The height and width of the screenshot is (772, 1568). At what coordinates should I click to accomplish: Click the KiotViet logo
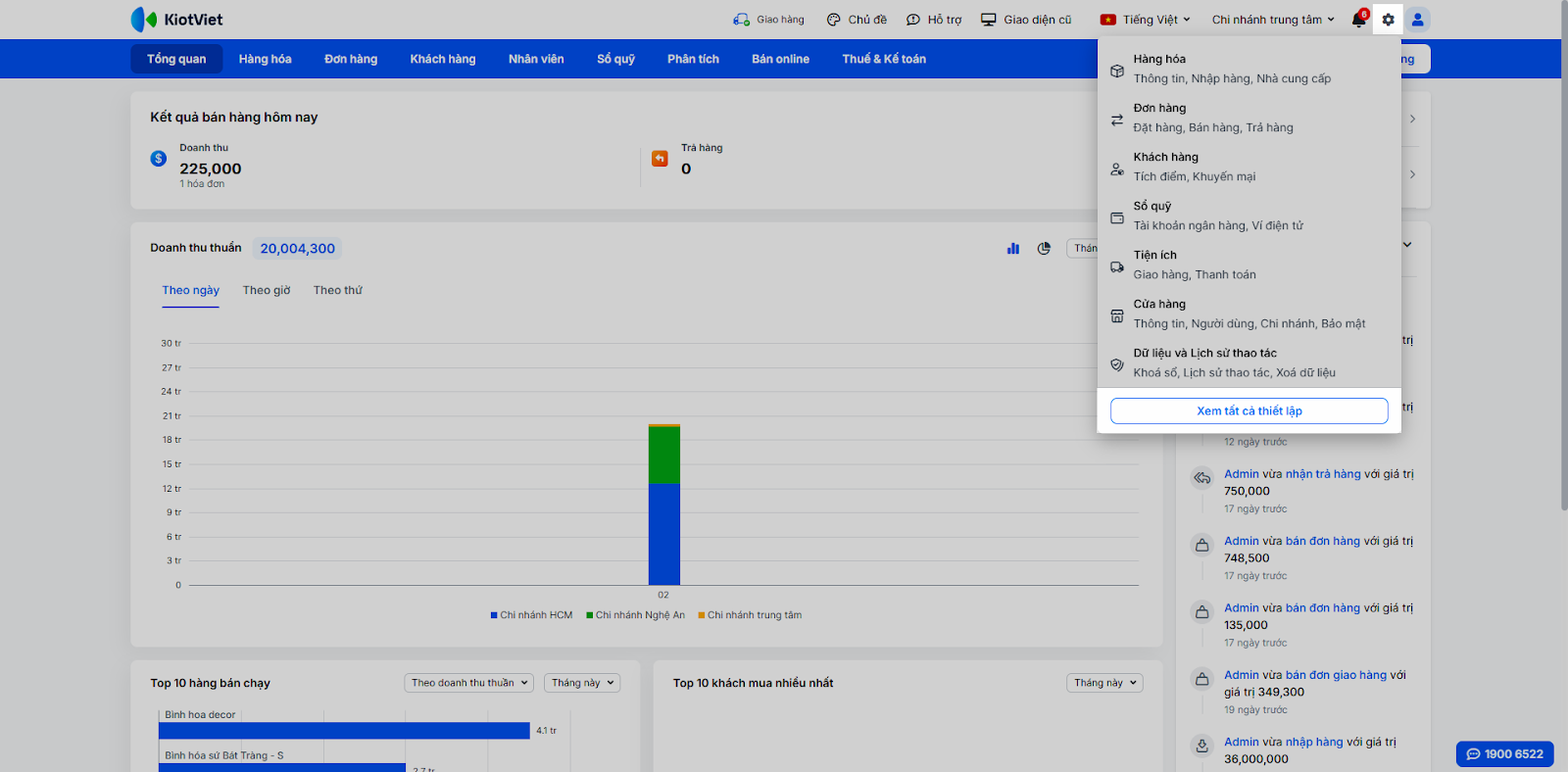tap(176, 20)
